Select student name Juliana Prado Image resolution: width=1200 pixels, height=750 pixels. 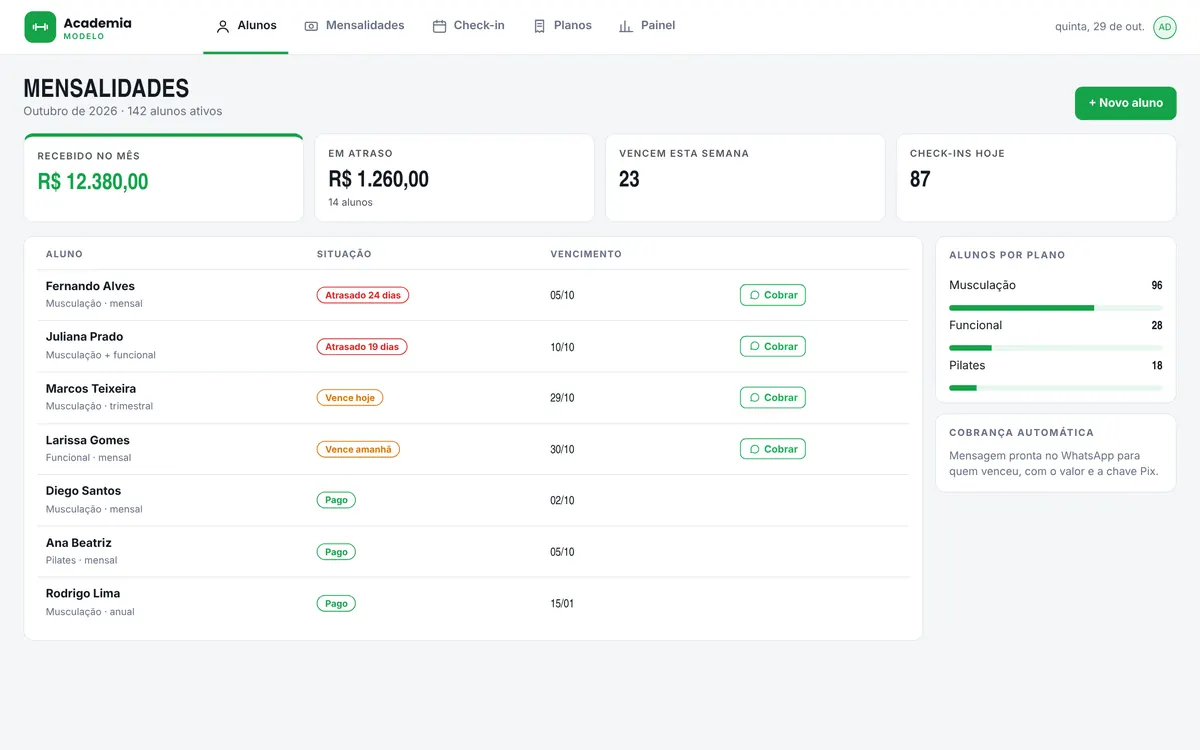coord(85,337)
